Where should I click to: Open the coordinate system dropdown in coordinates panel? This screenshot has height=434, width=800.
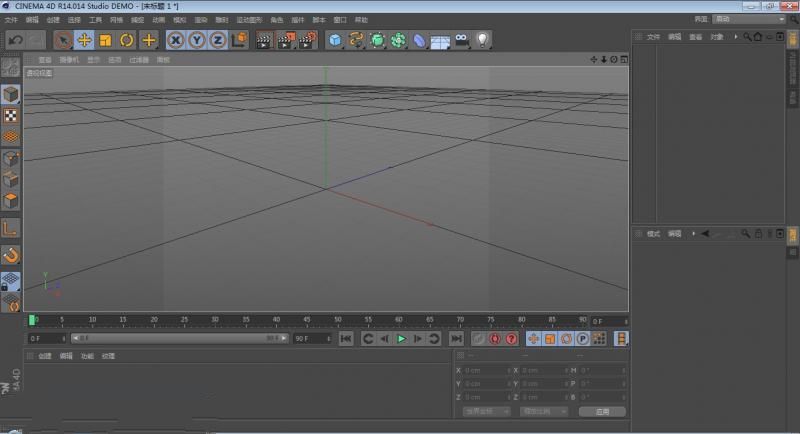[486, 411]
